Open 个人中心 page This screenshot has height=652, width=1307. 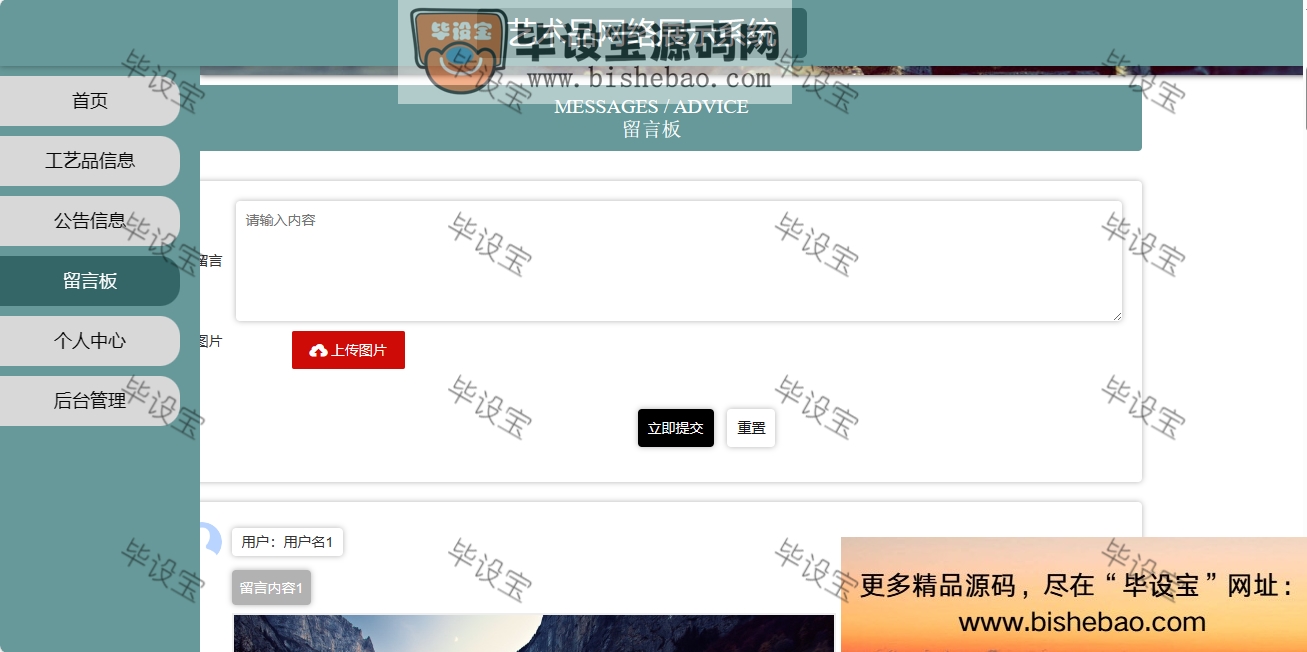pyautogui.click(x=90, y=341)
